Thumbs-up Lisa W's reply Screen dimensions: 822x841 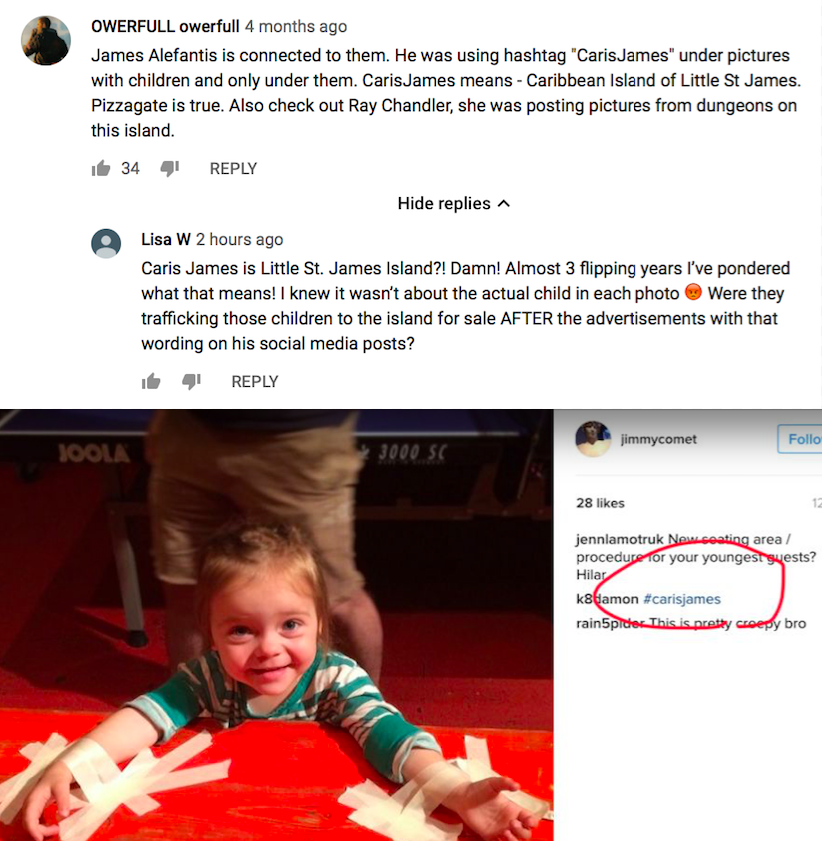pyautogui.click(x=151, y=381)
